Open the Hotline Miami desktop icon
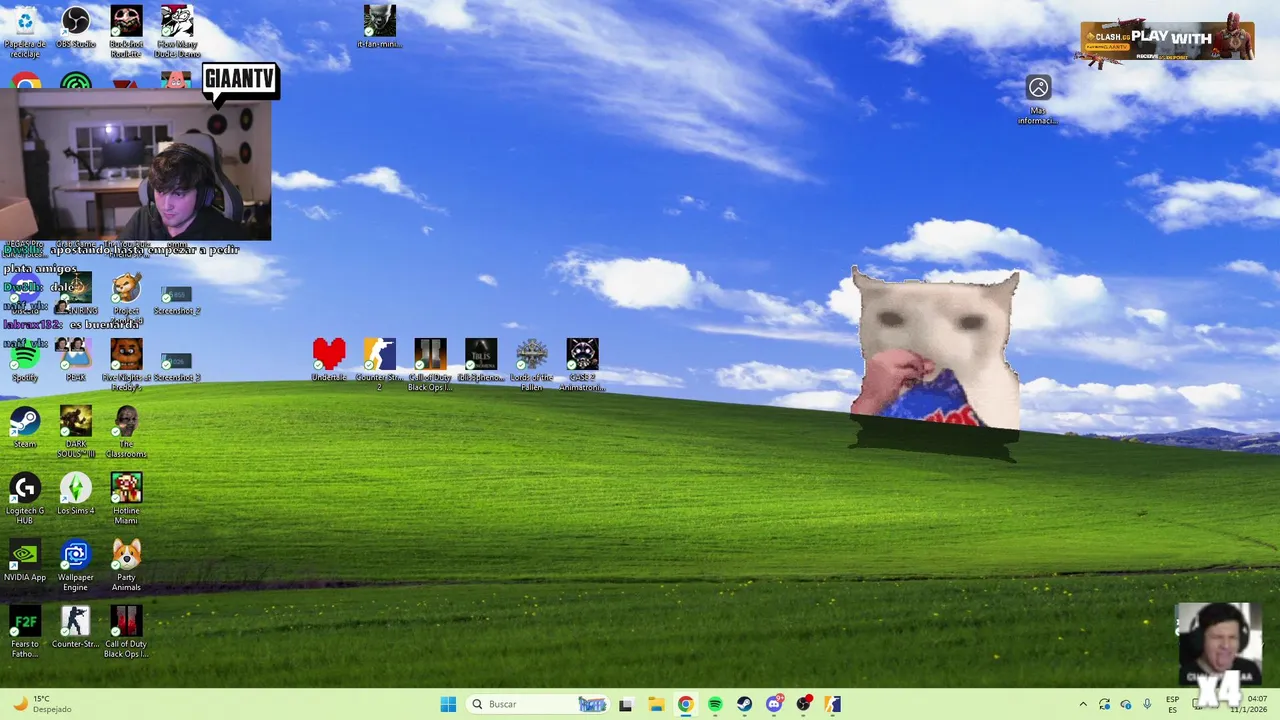 pos(126,498)
